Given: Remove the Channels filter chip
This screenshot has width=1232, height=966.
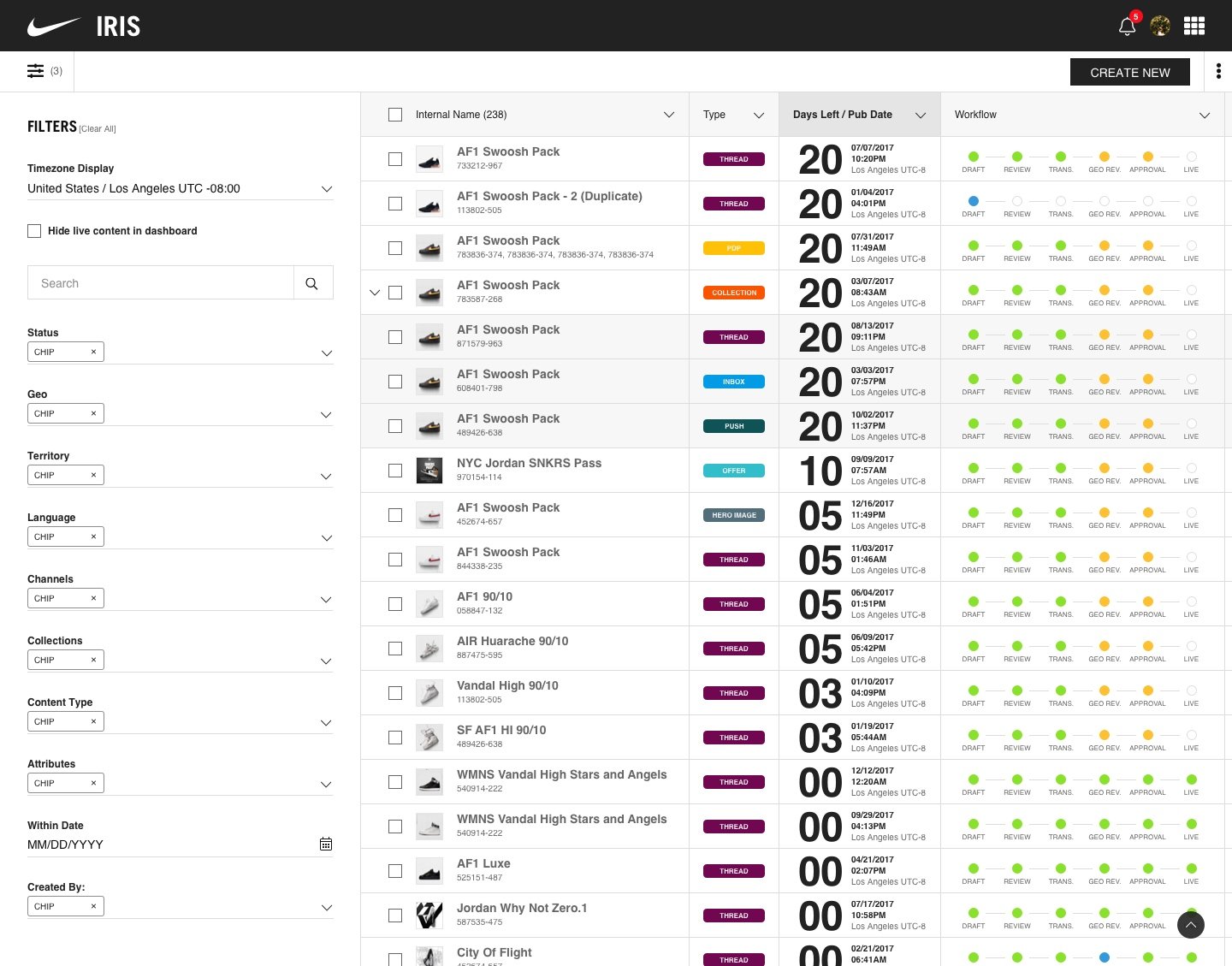Looking at the screenshot, I should click(93, 598).
